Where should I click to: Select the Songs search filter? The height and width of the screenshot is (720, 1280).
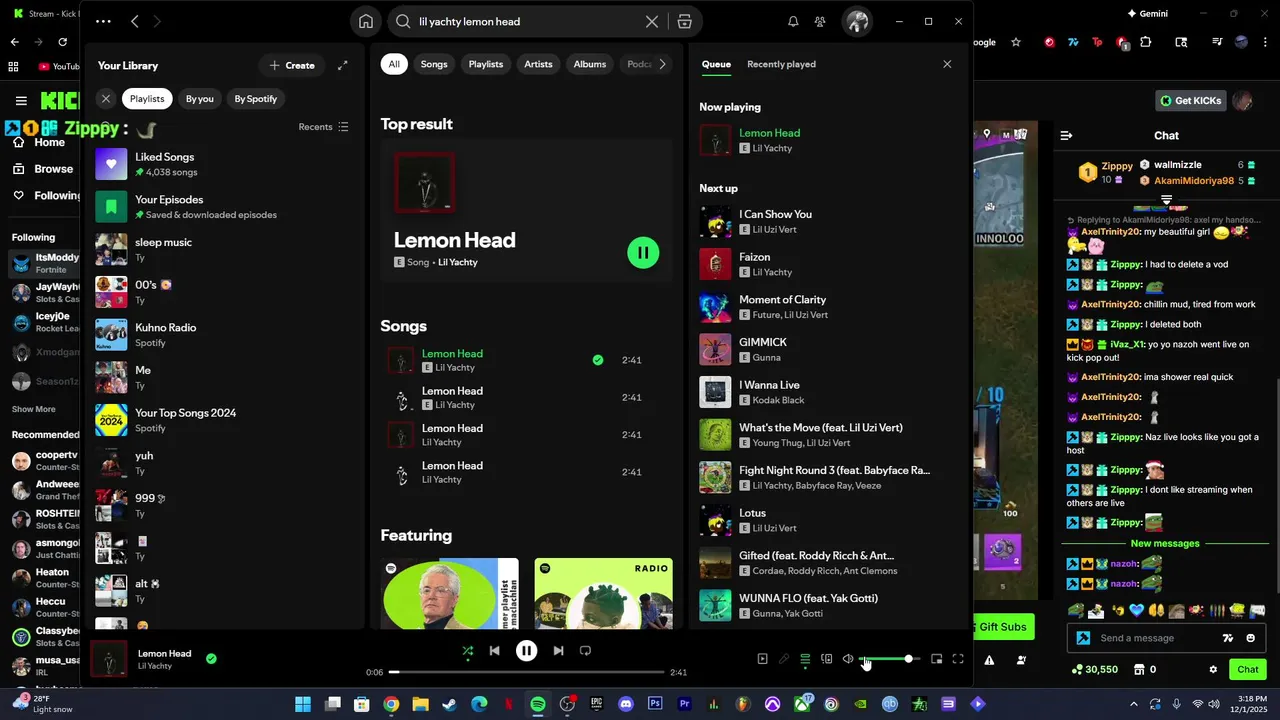(434, 64)
